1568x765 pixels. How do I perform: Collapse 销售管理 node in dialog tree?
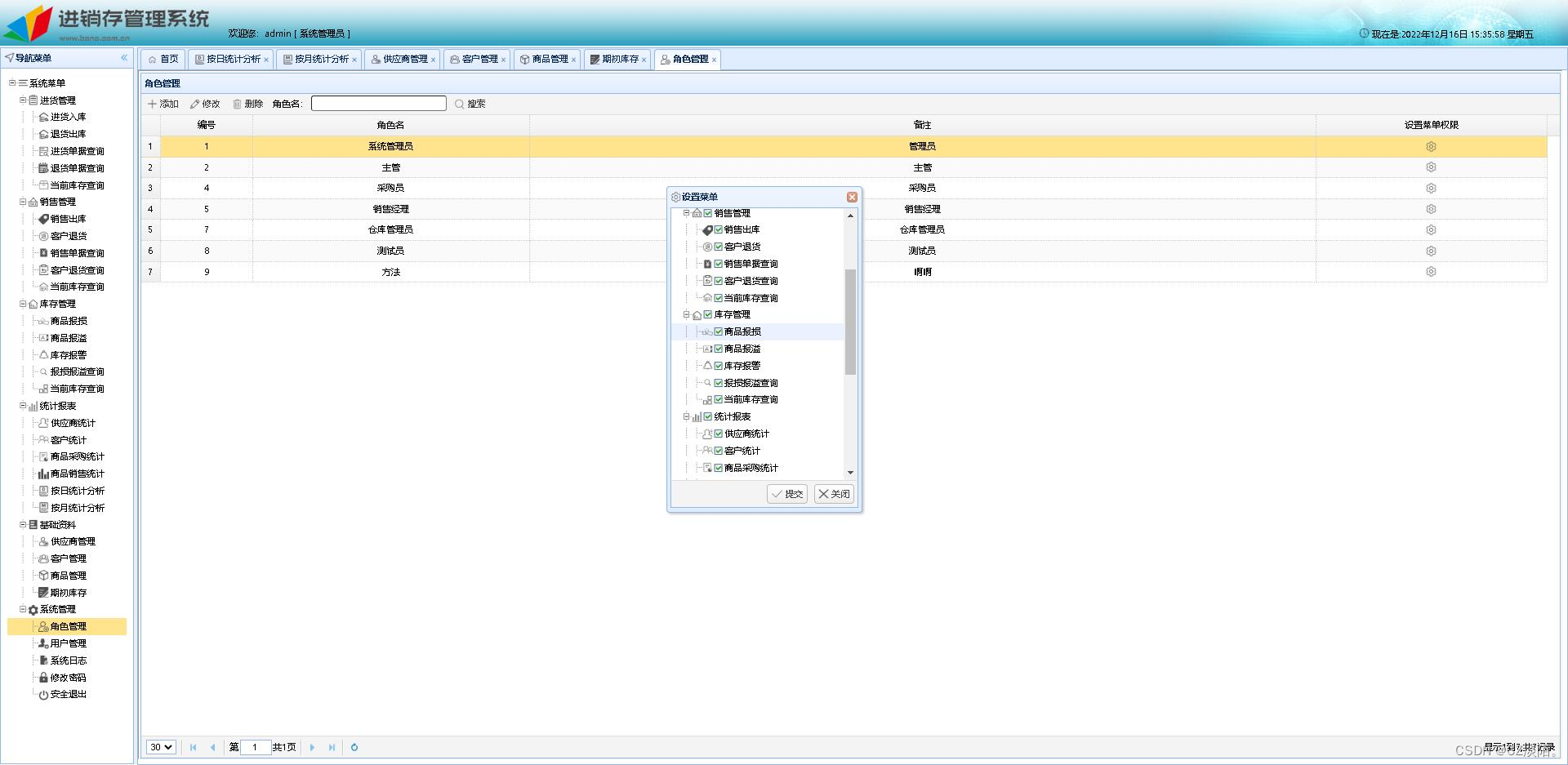(686, 213)
